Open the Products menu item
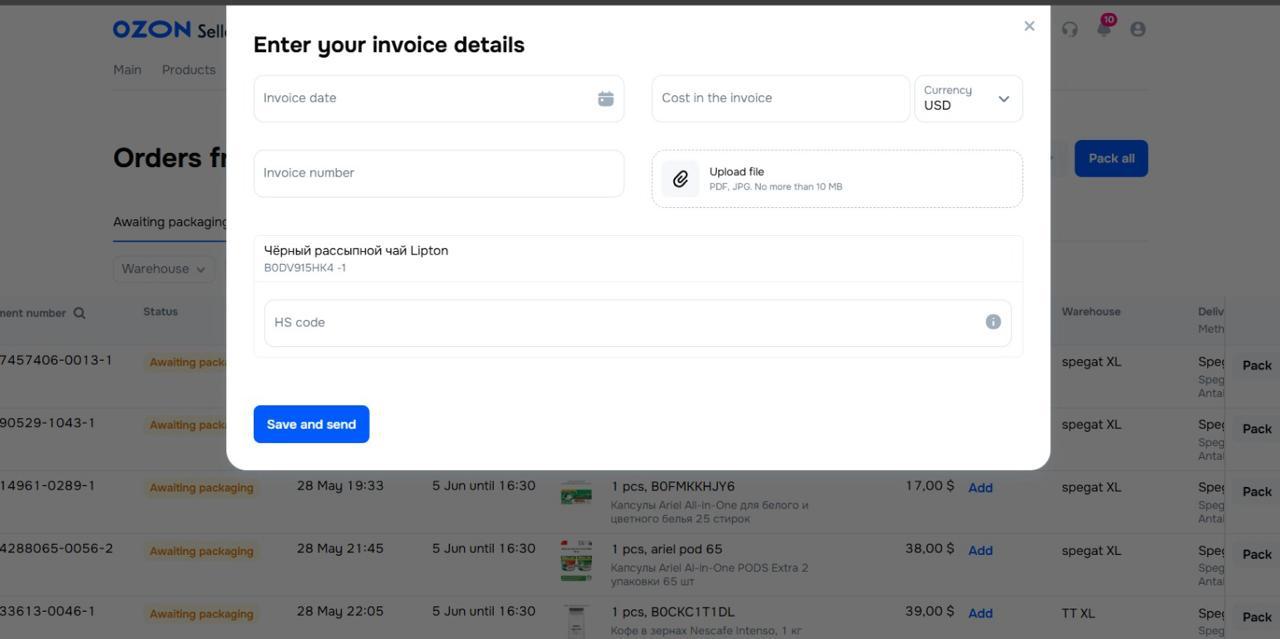The image size is (1280, 639). 189,70
